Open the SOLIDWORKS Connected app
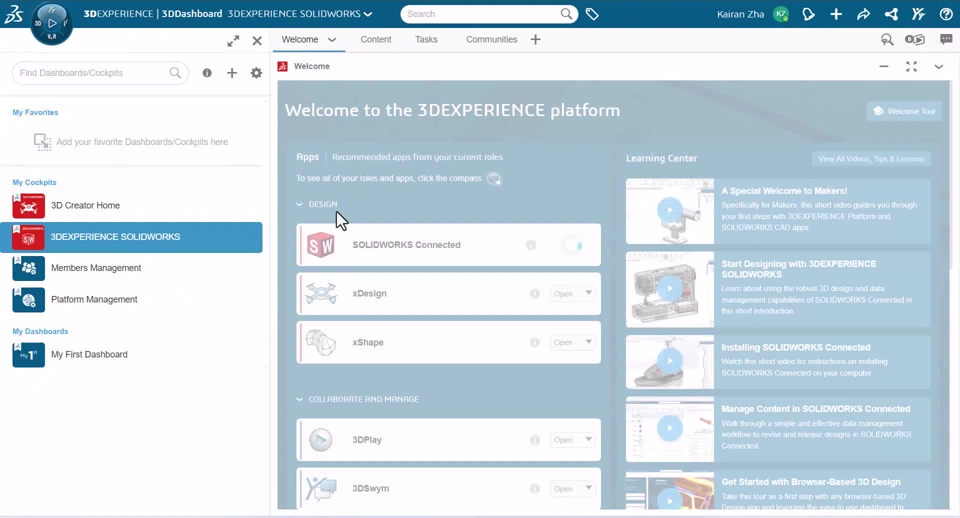 pyautogui.click(x=449, y=245)
